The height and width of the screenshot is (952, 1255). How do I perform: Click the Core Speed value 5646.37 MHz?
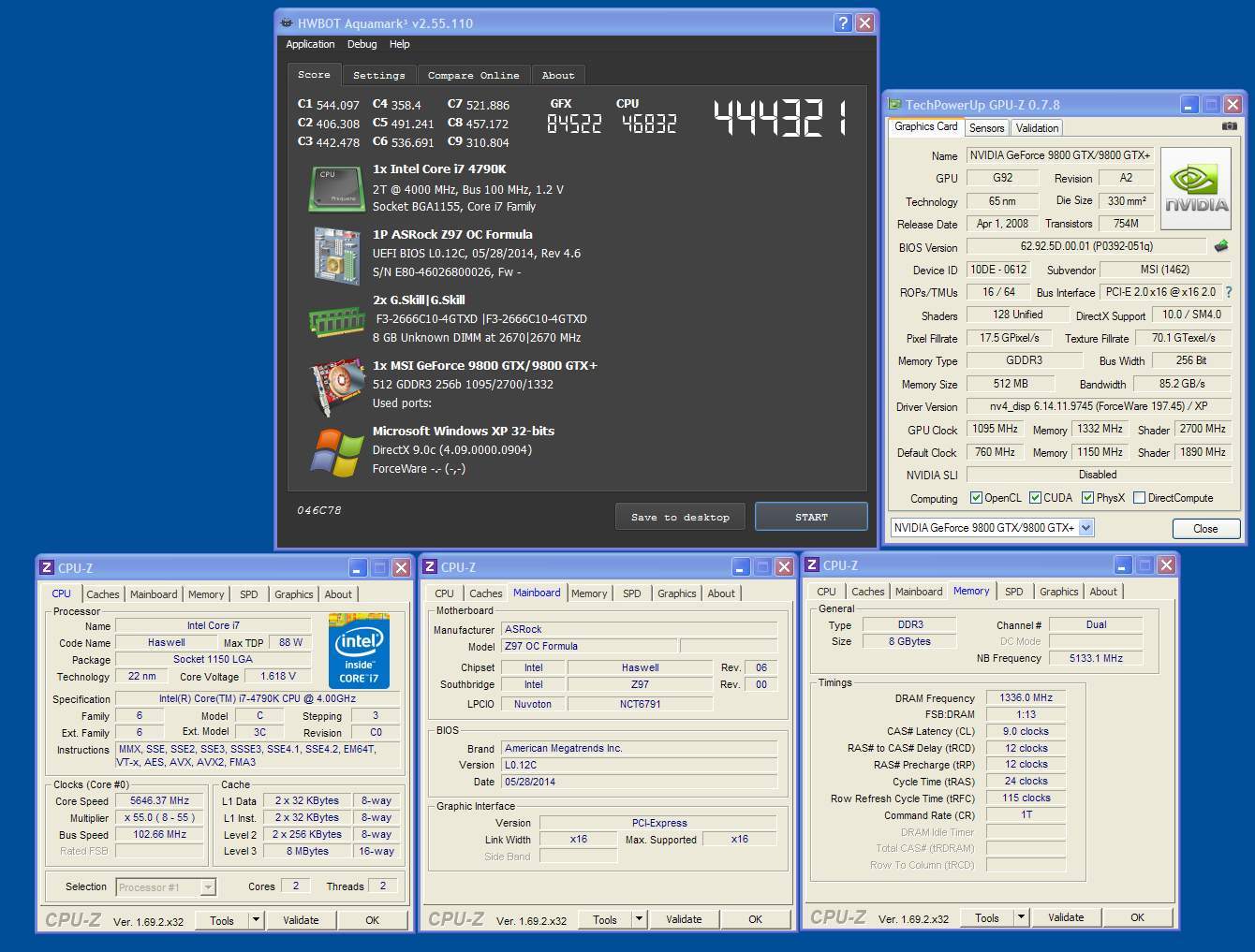pos(159,801)
